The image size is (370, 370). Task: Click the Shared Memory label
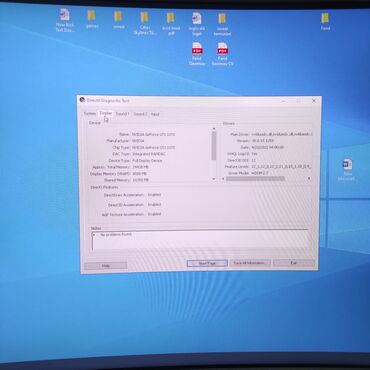click(x=117, y=180)
